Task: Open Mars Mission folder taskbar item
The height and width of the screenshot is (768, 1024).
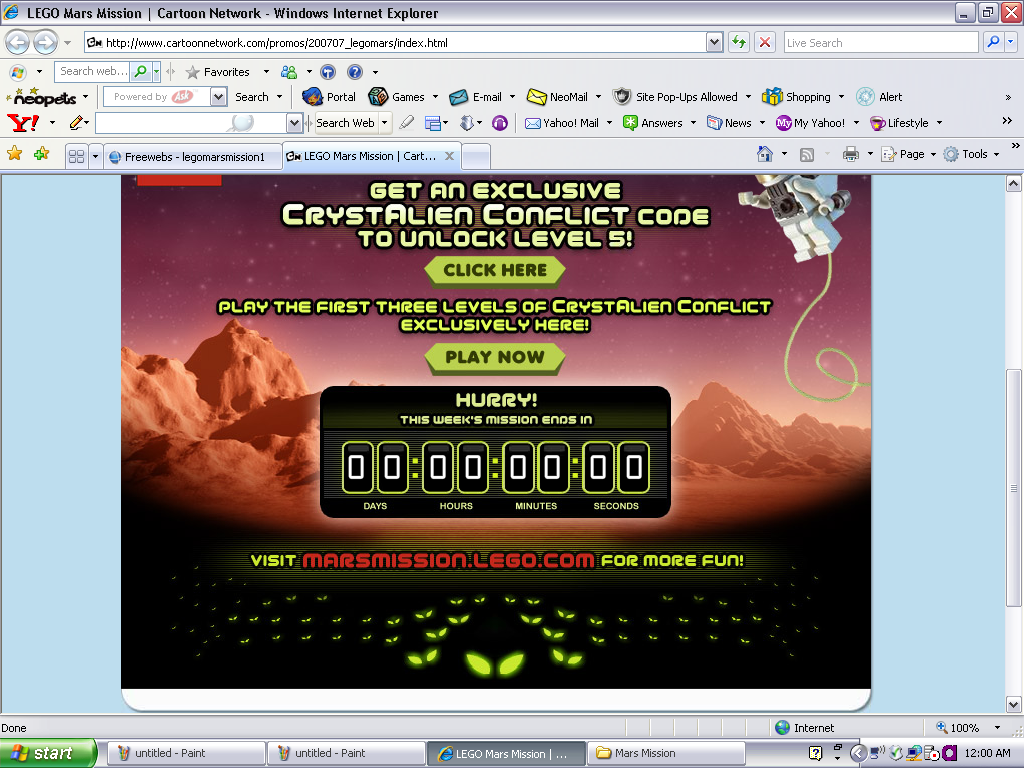Action: [x=666, y=753]
